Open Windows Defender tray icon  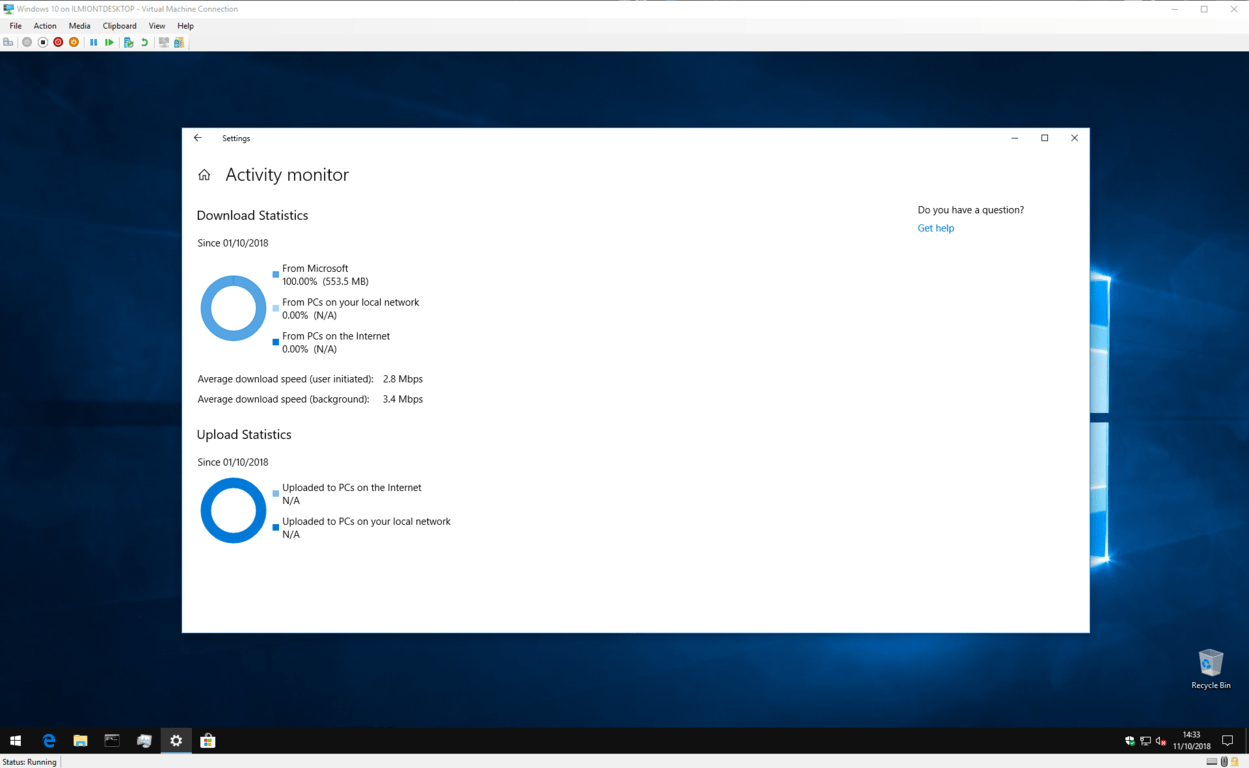(1130, 741)
